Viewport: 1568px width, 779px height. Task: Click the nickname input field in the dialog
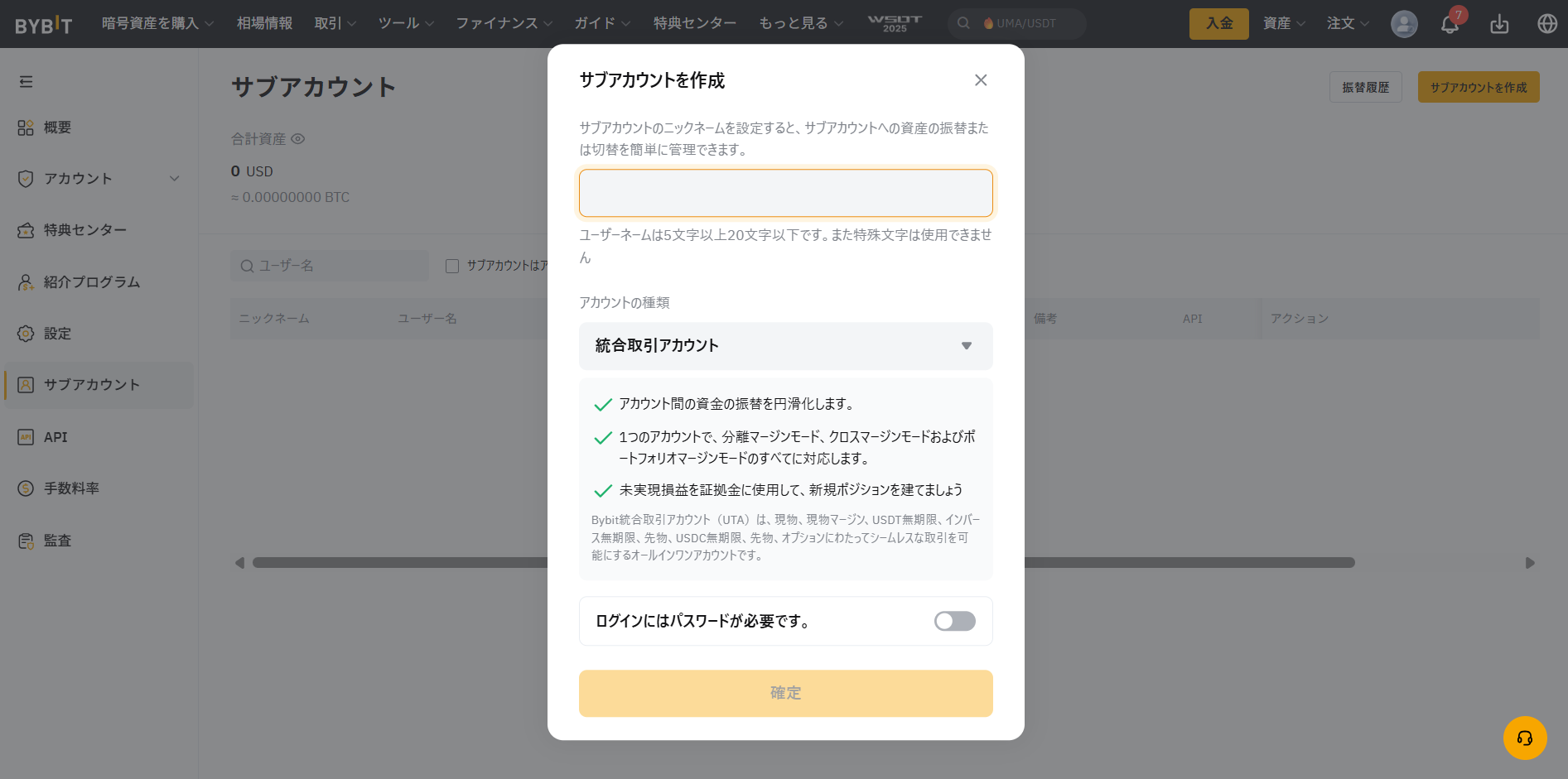[x=785, y=192]
